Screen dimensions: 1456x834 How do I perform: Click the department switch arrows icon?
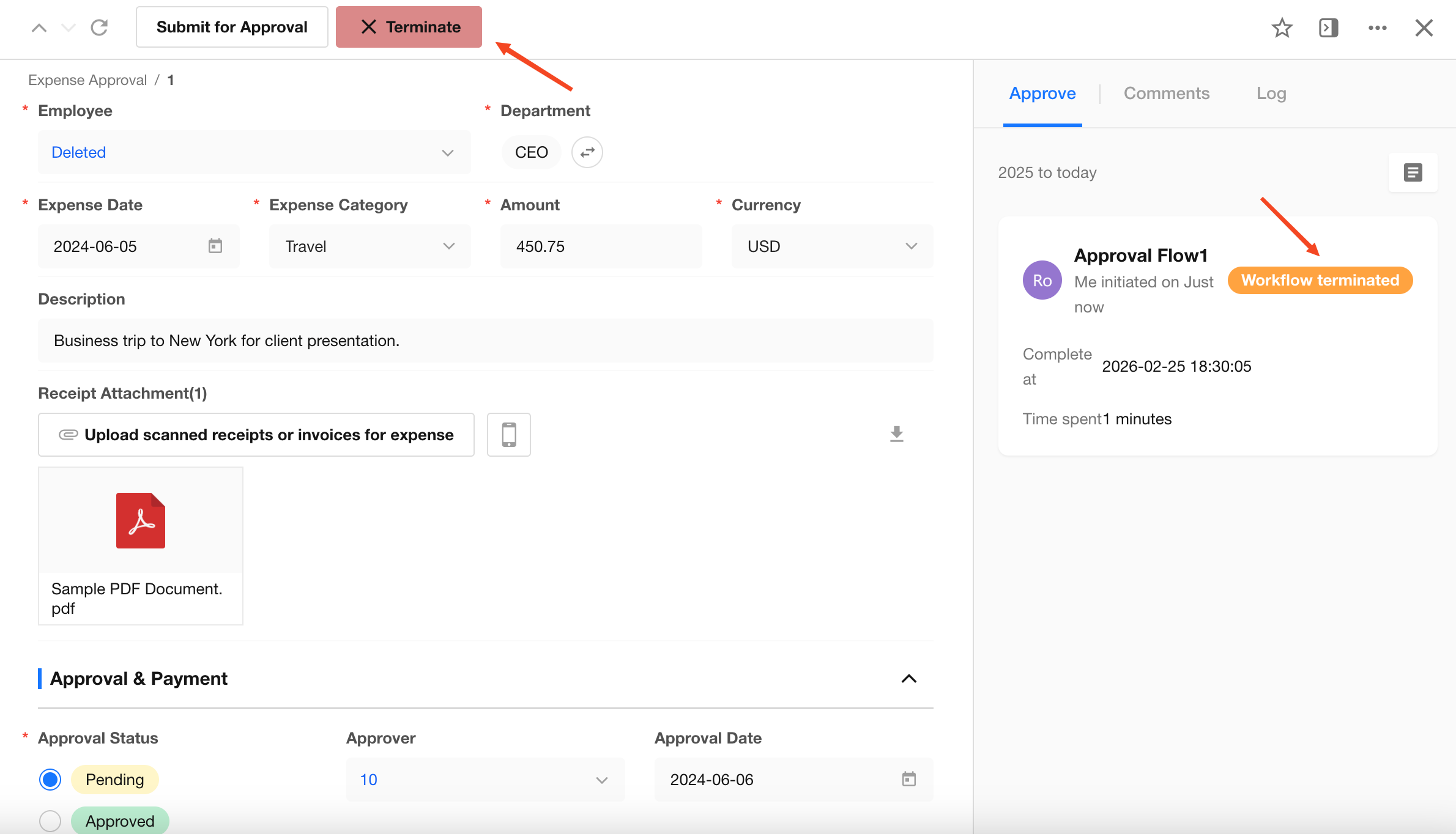pos(587,152)
